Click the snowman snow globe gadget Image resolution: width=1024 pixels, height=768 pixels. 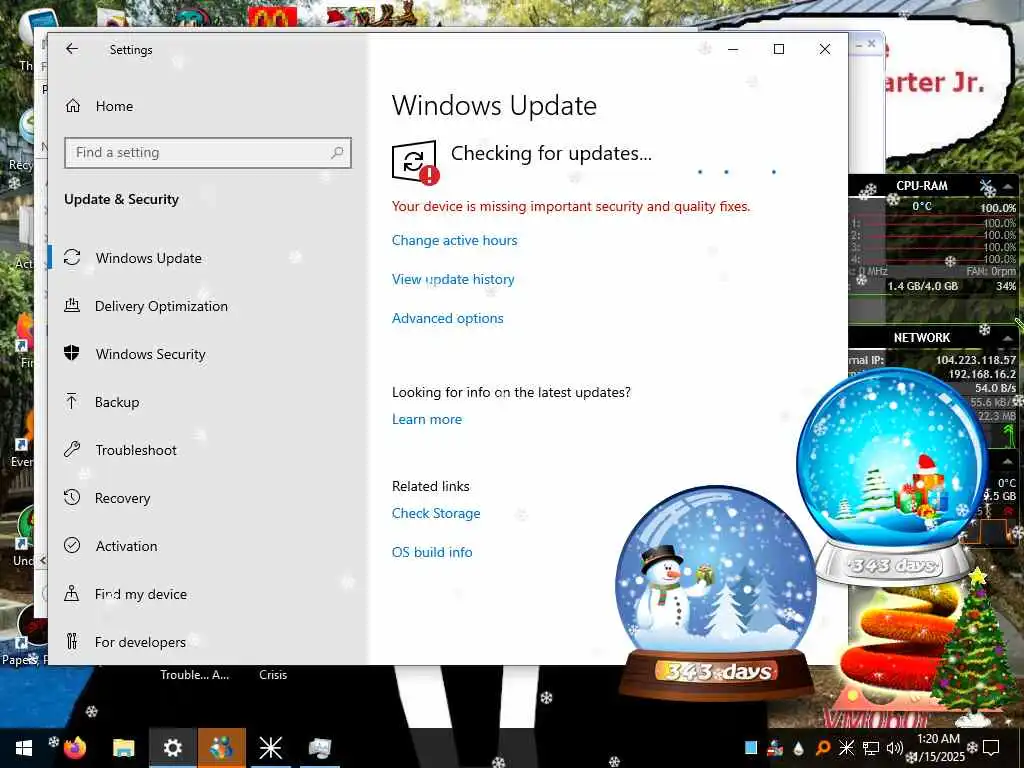click(x=716, y=592)
